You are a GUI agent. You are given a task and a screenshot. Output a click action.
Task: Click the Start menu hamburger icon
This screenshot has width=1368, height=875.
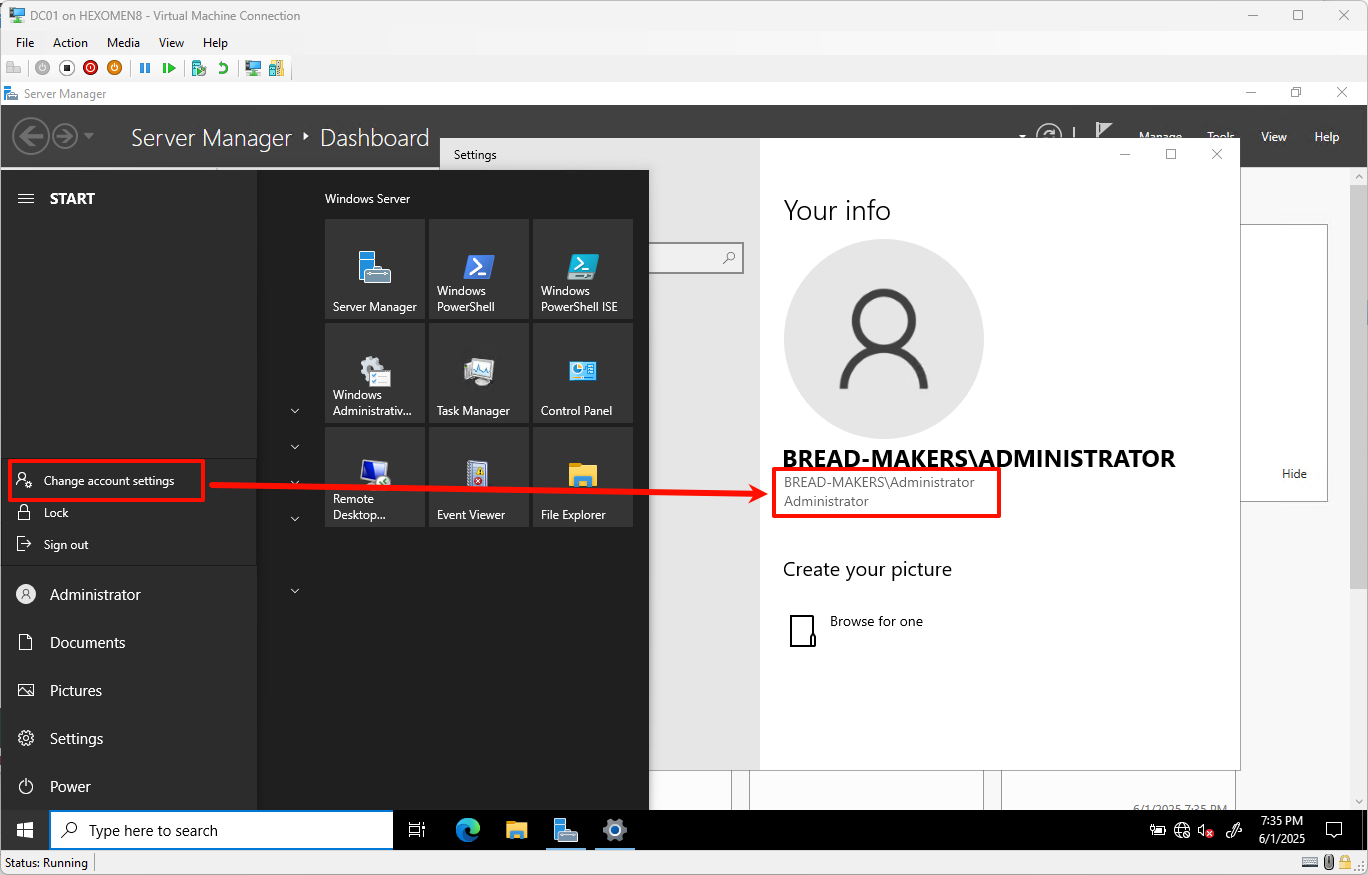(26, 199)
